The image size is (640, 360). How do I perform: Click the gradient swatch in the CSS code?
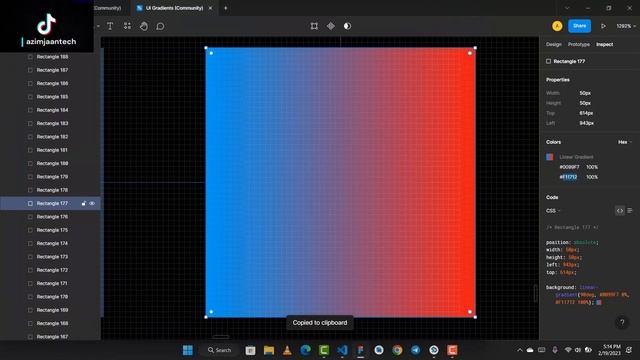coord(599,302)
